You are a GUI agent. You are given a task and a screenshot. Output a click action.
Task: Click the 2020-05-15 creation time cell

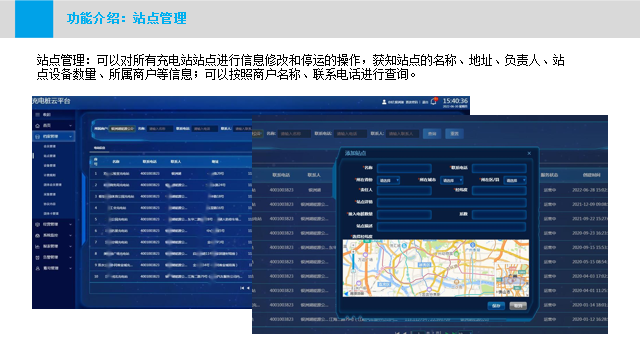tap(589, 262)
